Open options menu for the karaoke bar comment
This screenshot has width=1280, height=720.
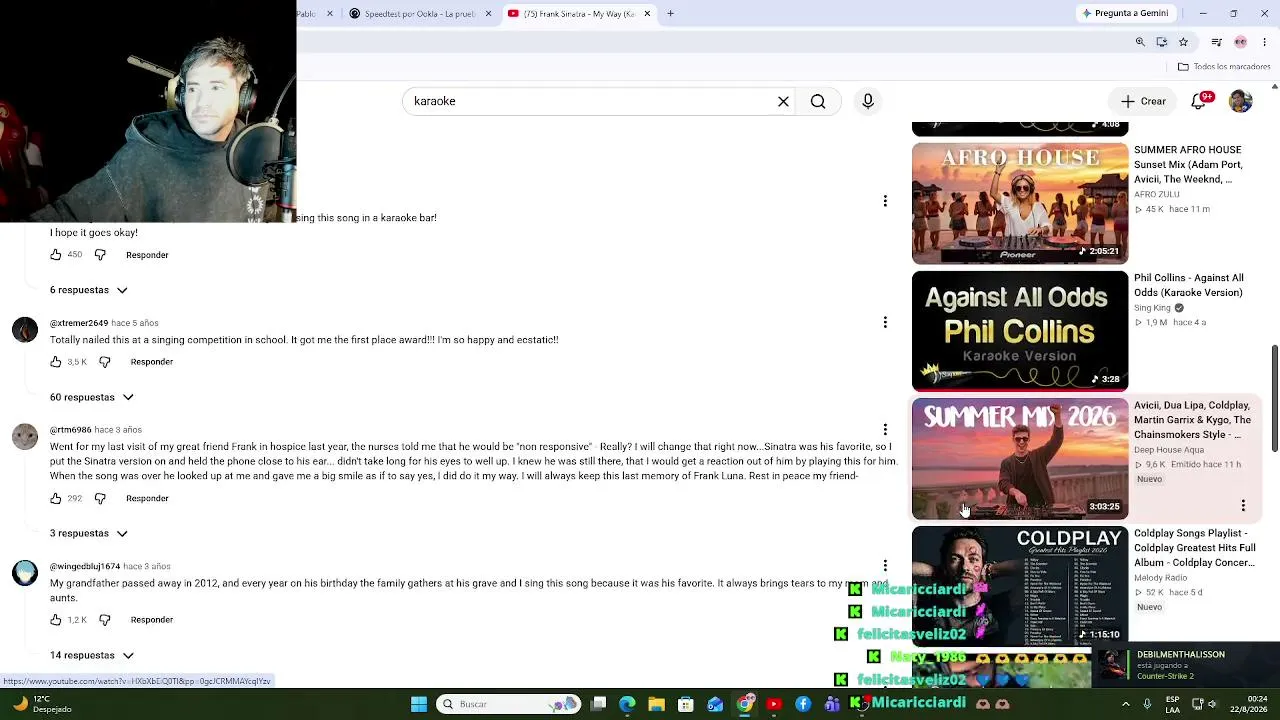point(885,201)
